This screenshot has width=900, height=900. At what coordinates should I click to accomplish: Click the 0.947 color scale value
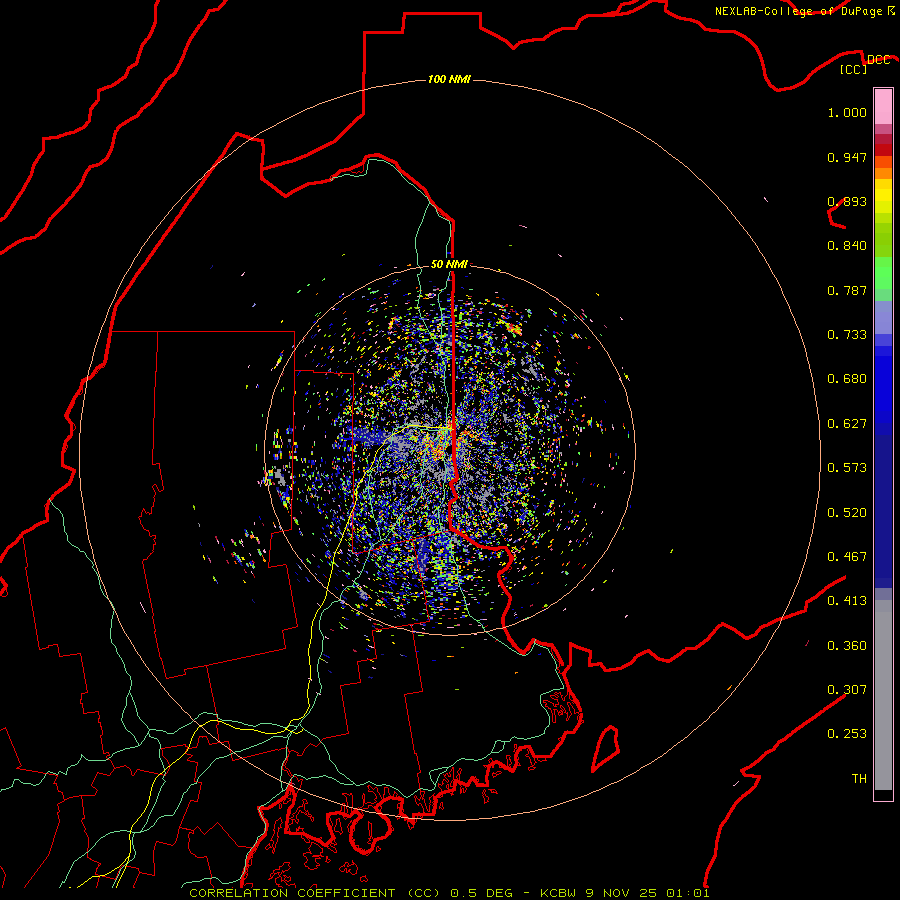coord(847,157)
